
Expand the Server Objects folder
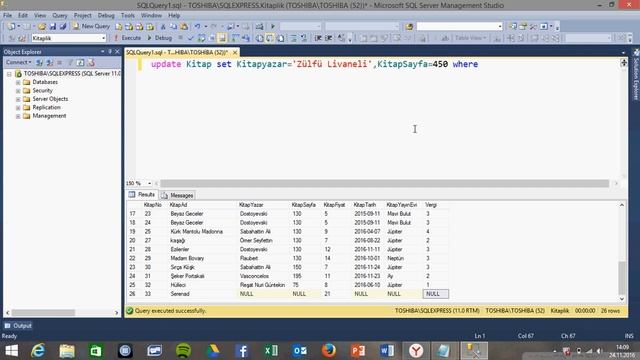(x=18, y=99)
